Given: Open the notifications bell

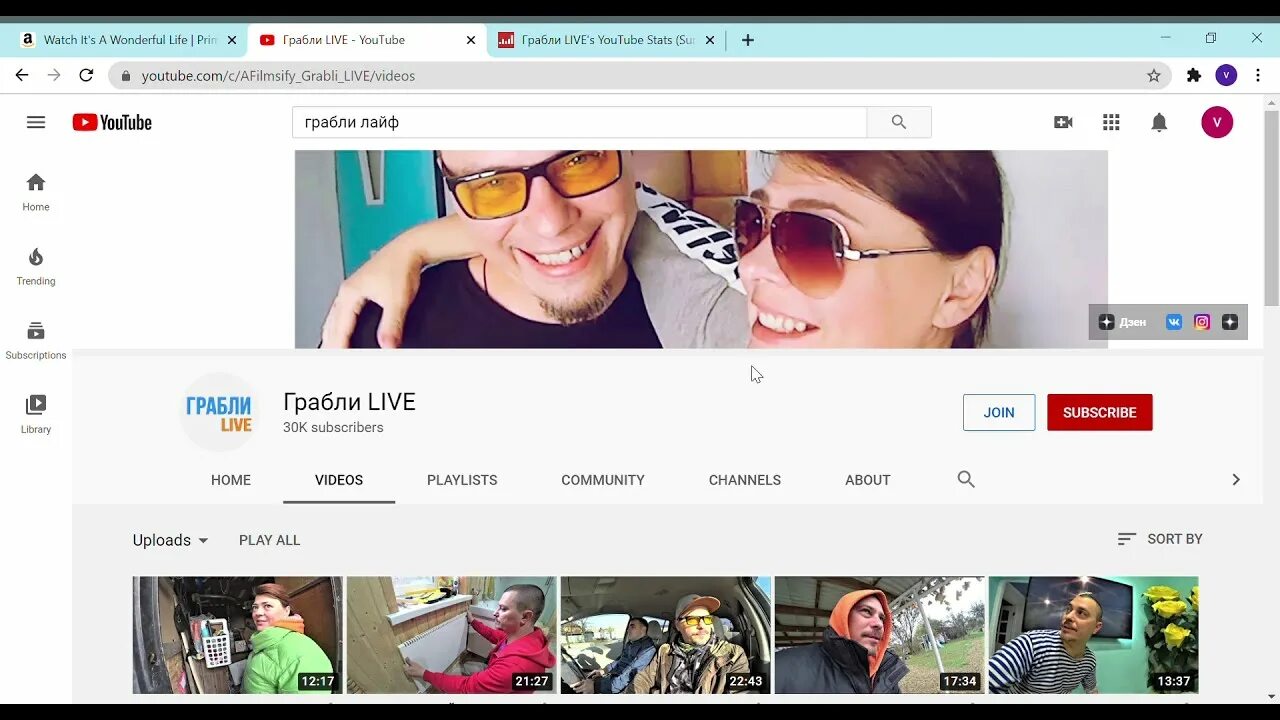Looking at the screenshot, I should click(1159, 122).
